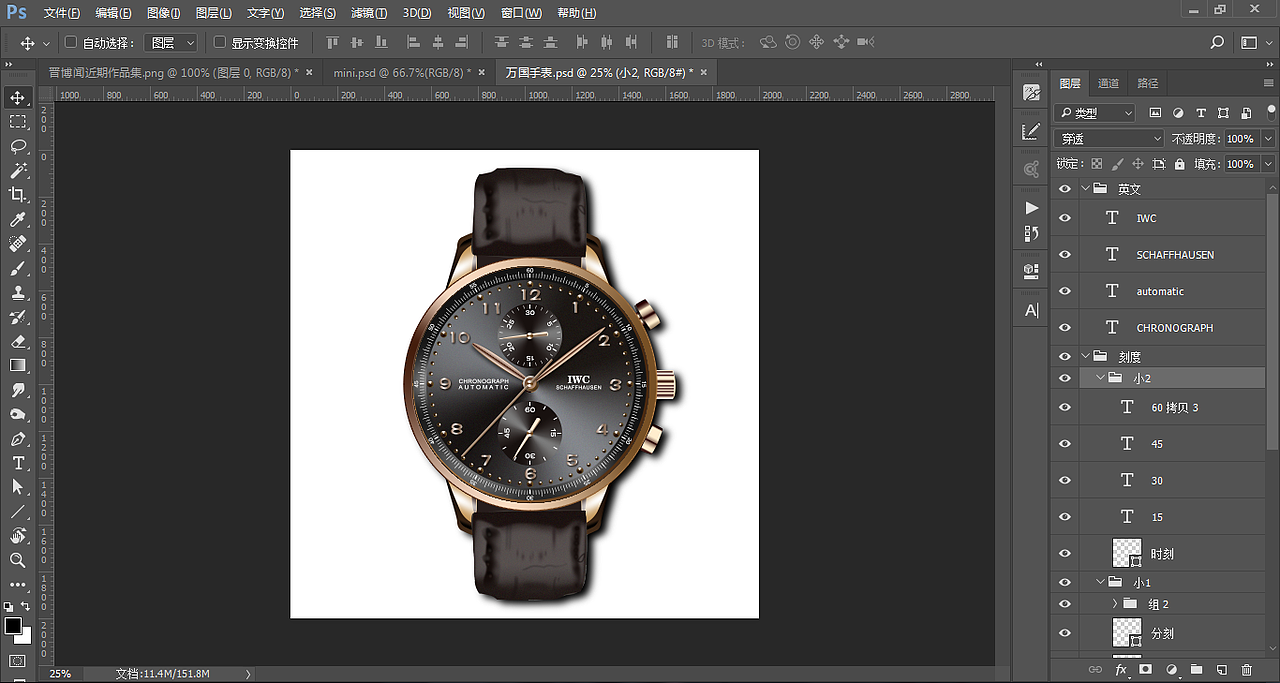Screen dimensions: 1280x683
Task: Select the Clone Stamp tool
Action: point(18,293)
